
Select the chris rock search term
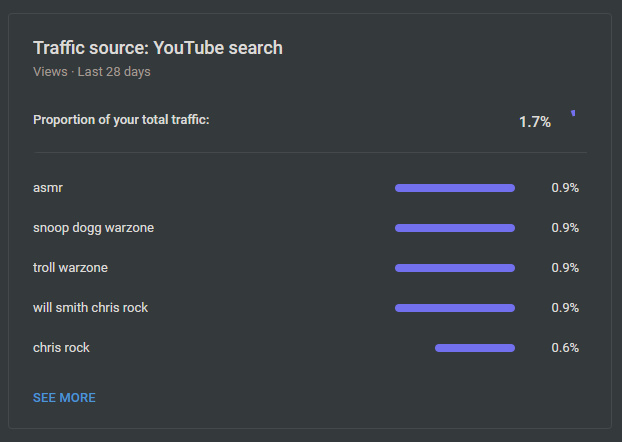point(61,348)
